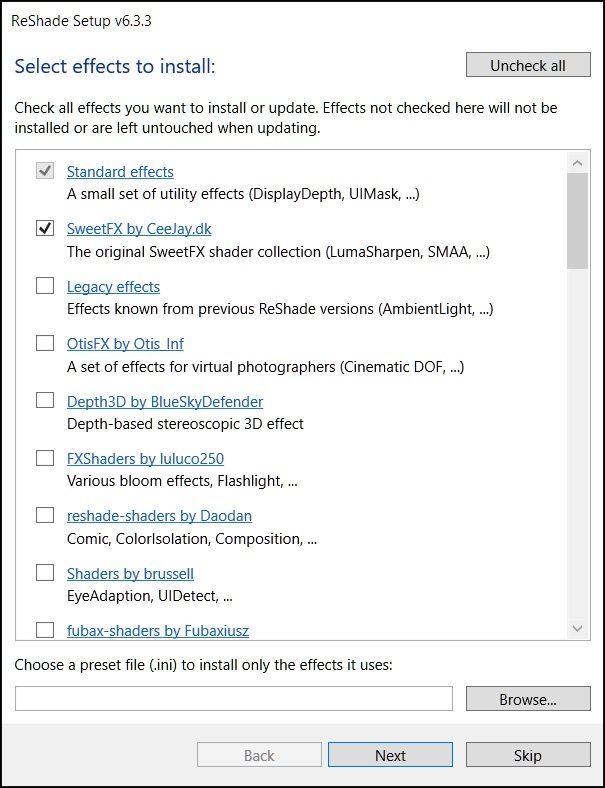Enable the Legacy effects checkbox
The image size is (605, 788).
(45, 286)
